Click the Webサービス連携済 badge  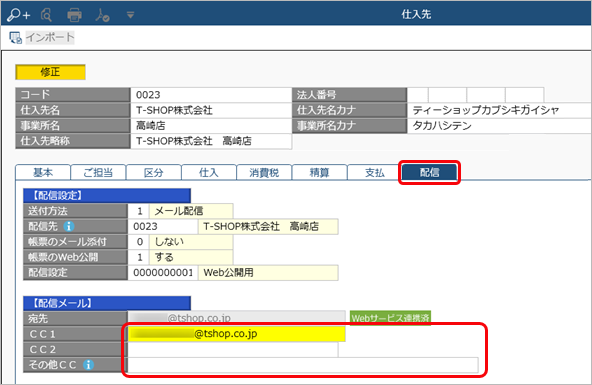390,318
